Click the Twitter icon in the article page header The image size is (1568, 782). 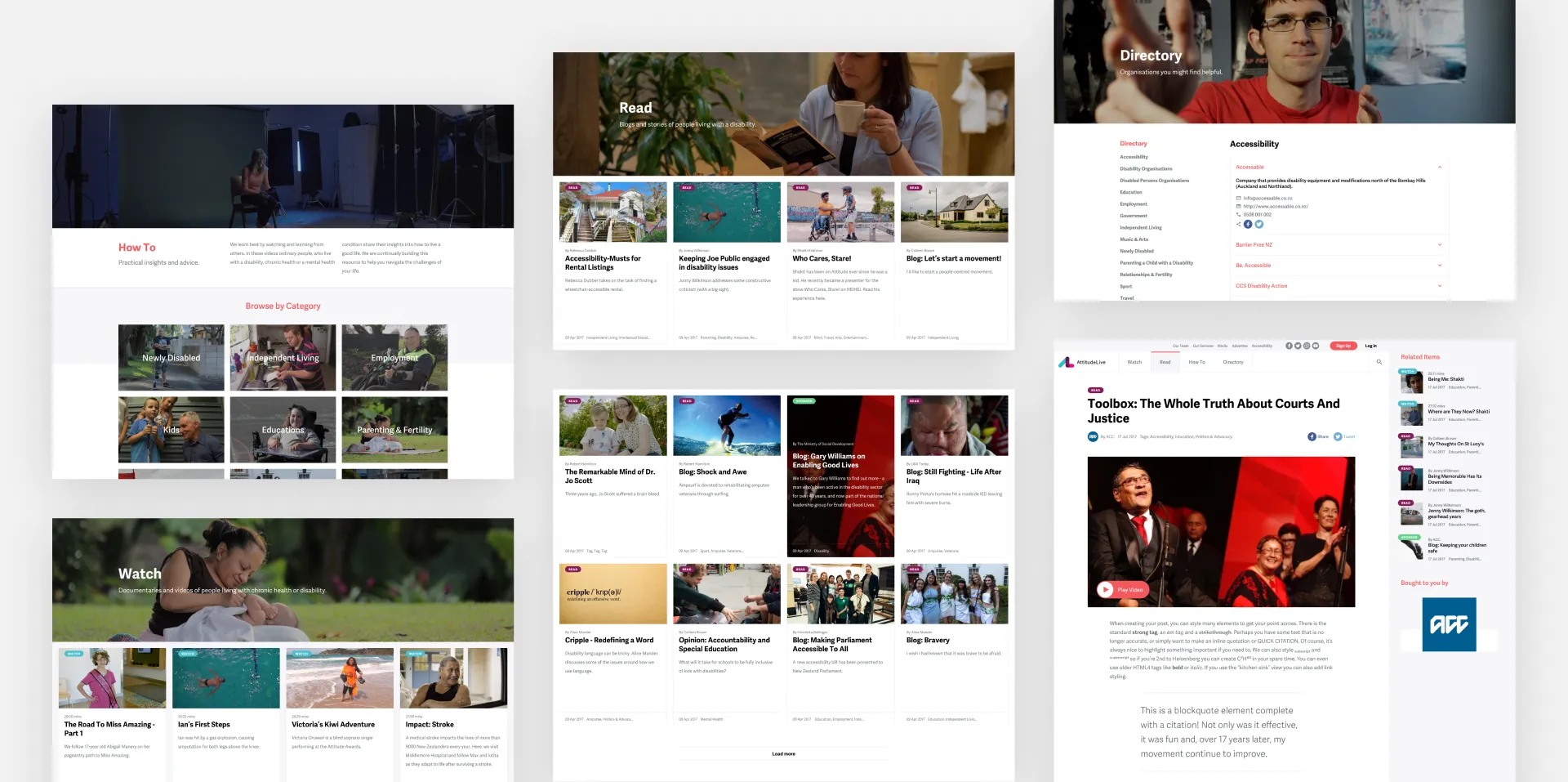click(x=1298, y=346)
